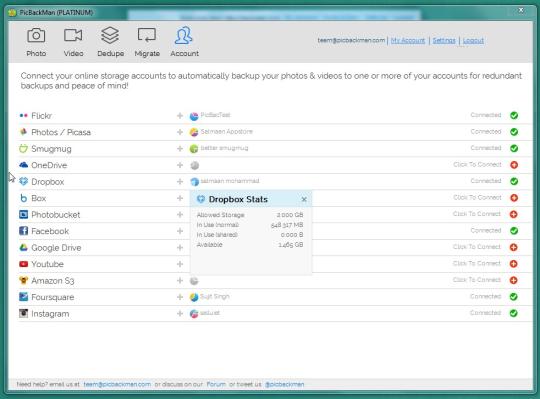Click the Box 'Click To Connect' text
Viewport: 540px width, 399px height.
point(477,198)
